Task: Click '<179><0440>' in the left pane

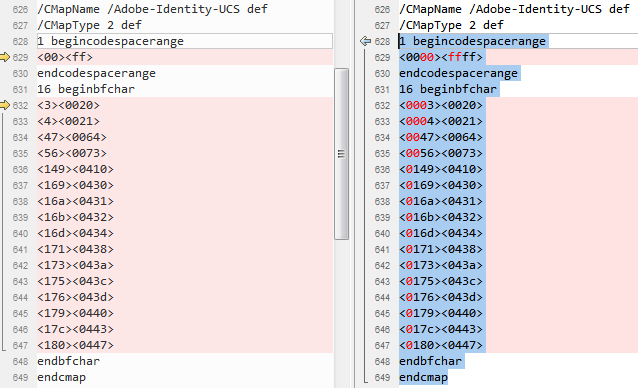Action: (75, 313)
